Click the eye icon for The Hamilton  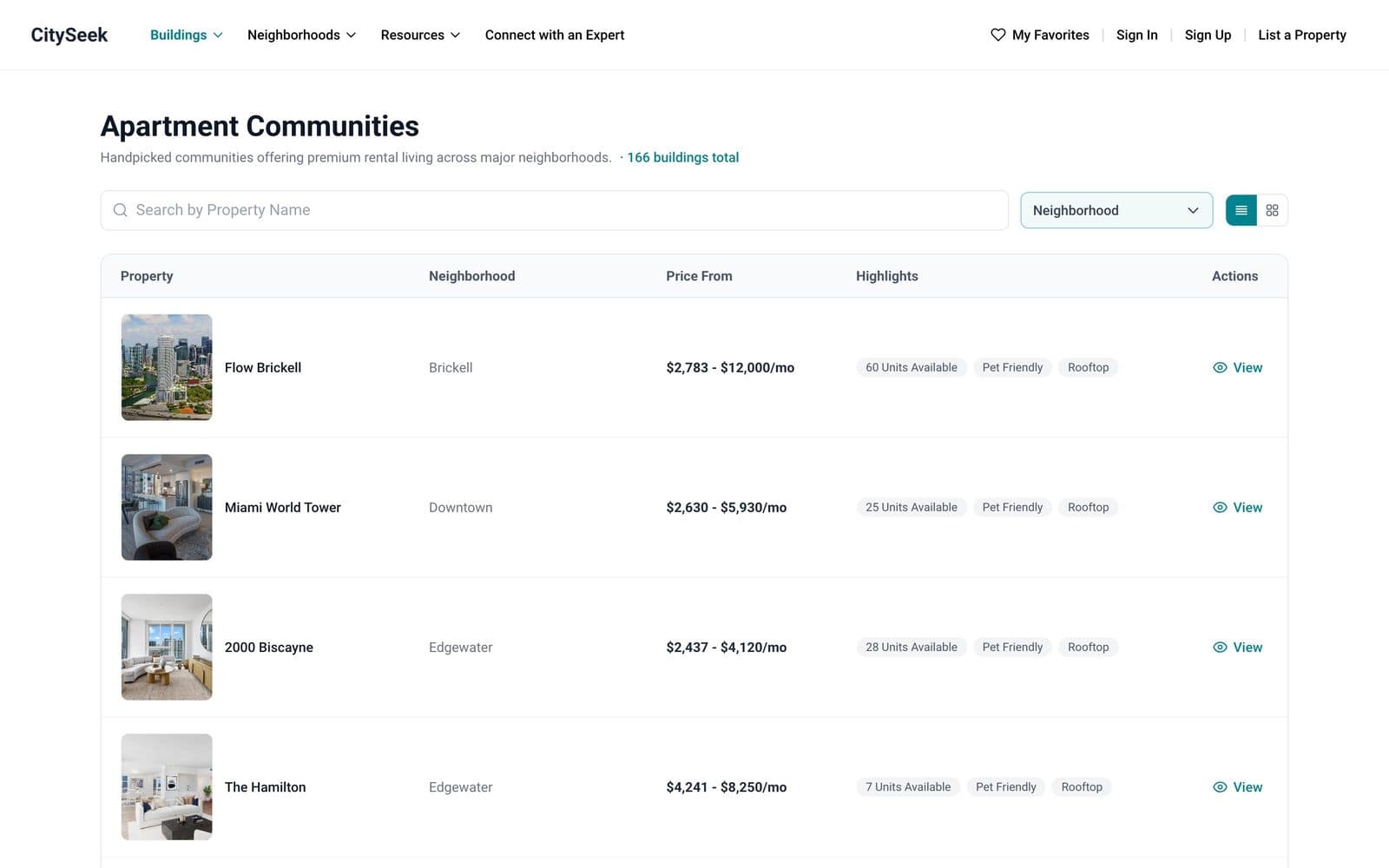point(1220,786)
